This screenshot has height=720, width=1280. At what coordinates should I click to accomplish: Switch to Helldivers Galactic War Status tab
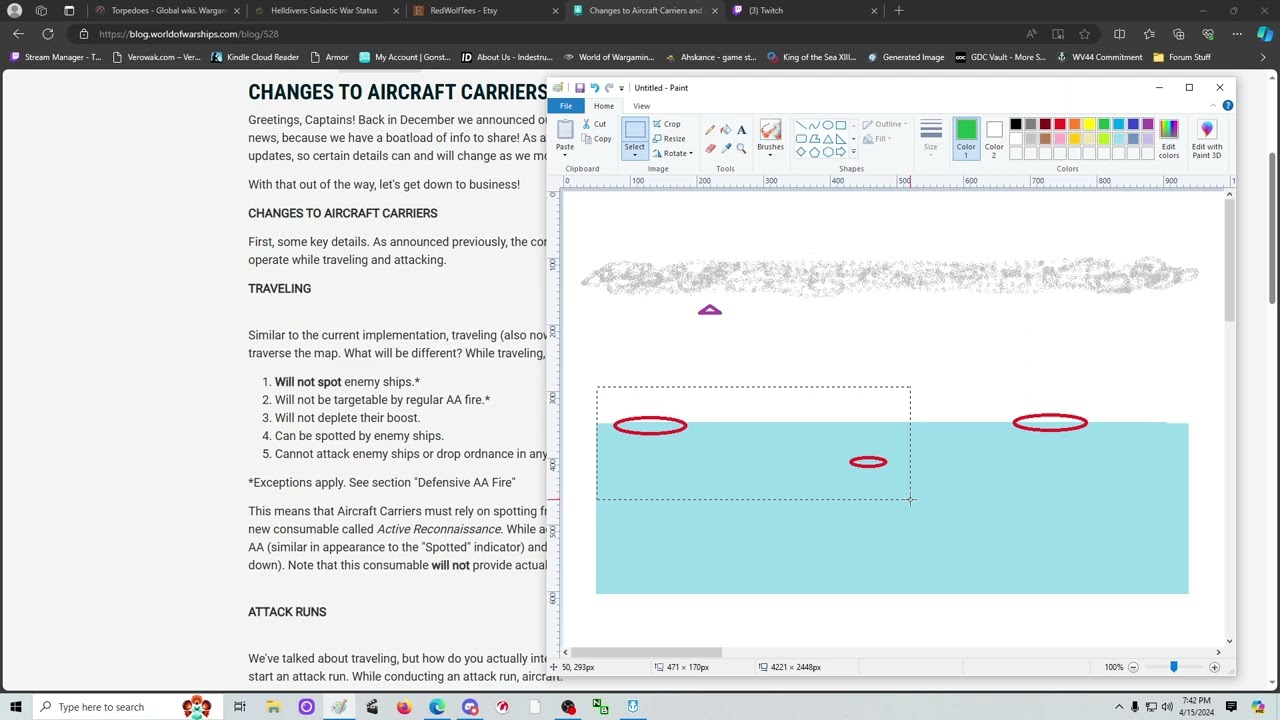[325, 10]
